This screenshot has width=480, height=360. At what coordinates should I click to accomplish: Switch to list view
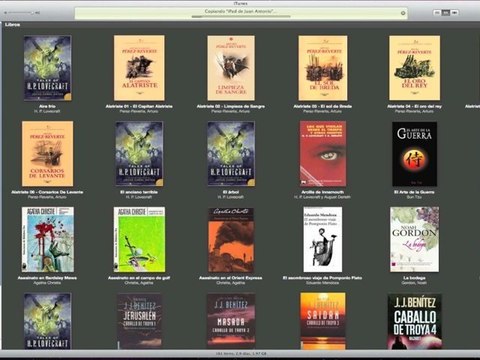437,13
